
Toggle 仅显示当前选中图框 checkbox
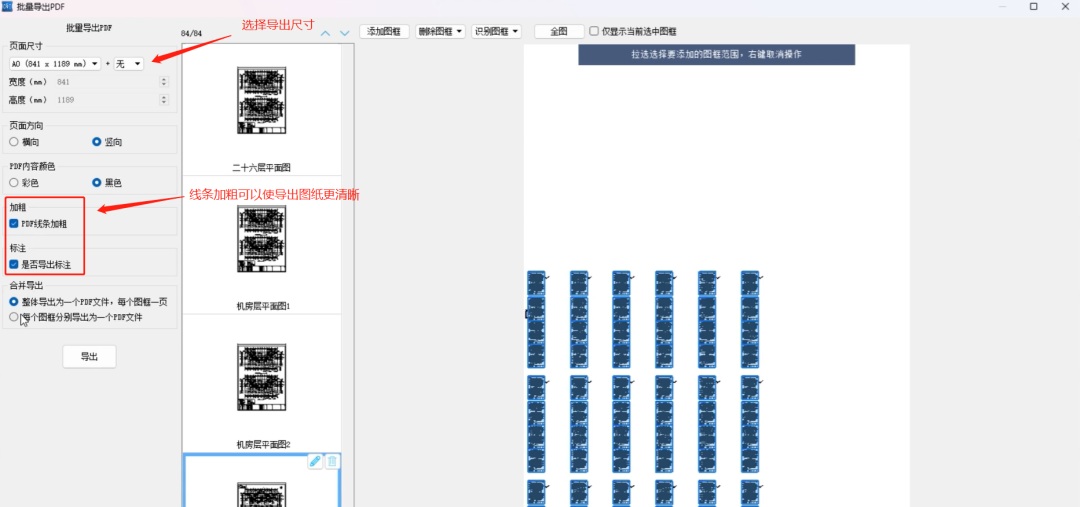pos(594,32)
